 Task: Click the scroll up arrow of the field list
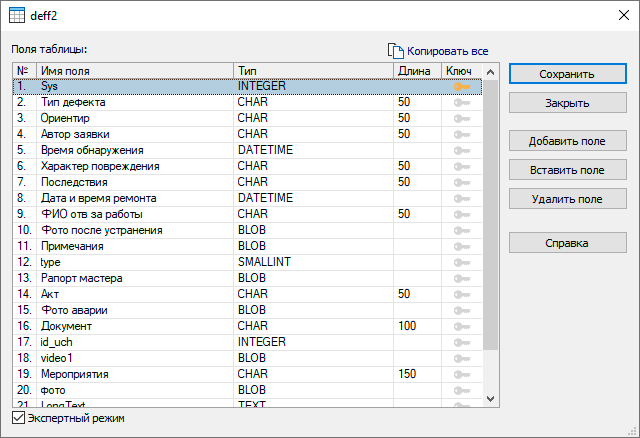pyautogui.click(x=491, y=72)
